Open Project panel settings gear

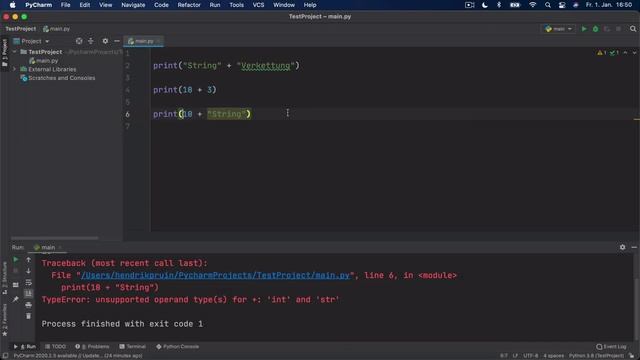click(105, 41)
